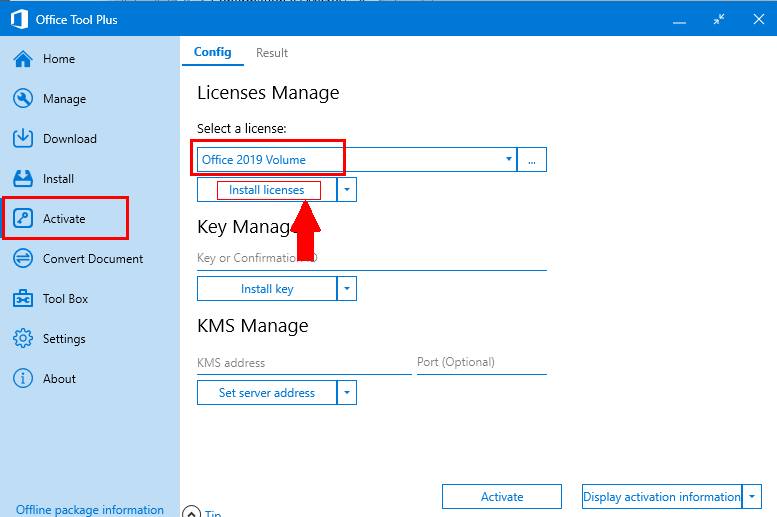
Task: Click the Download arrow icon
Action: (x=23, y=138)
